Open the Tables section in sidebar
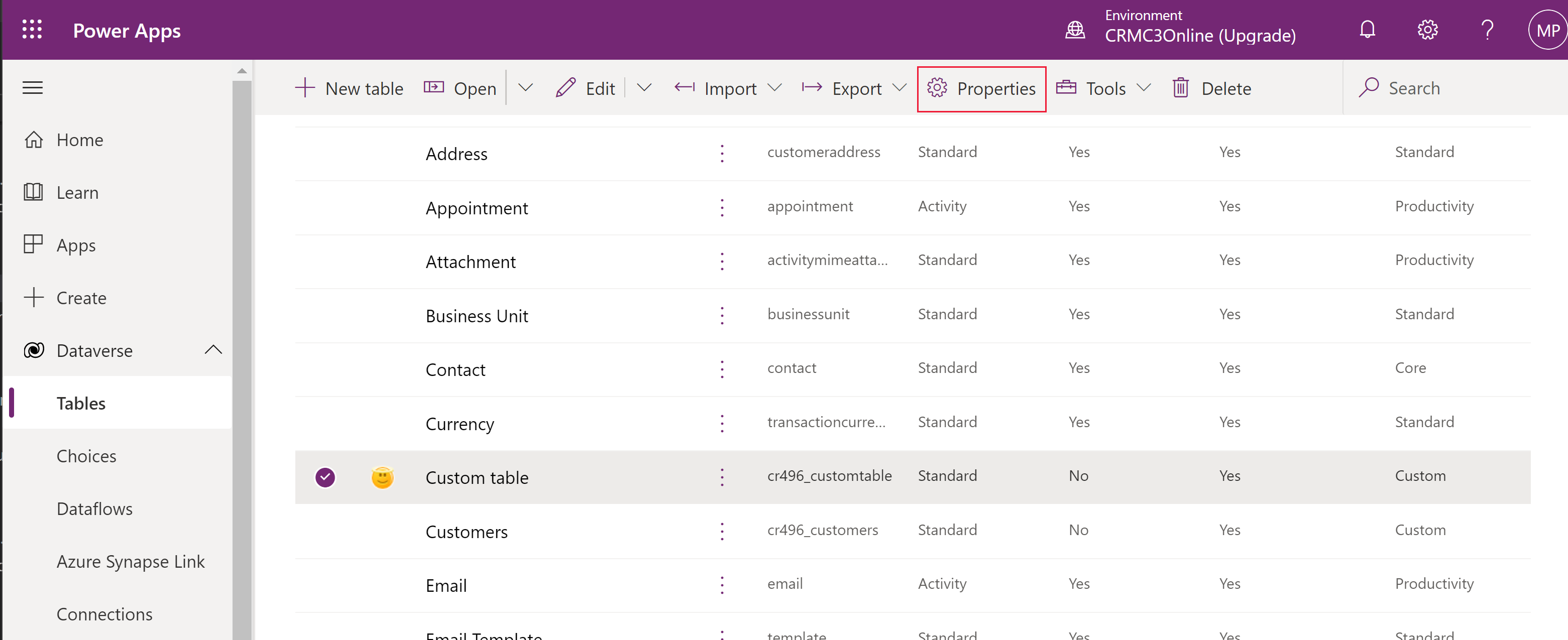 [x=82, y=403]
